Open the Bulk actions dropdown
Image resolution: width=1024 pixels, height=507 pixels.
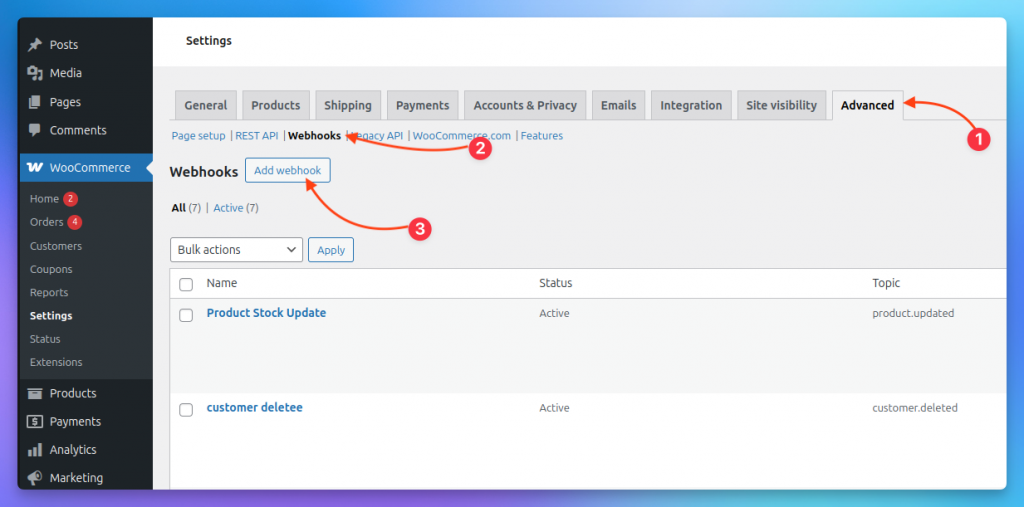click(x=236, y=250)
